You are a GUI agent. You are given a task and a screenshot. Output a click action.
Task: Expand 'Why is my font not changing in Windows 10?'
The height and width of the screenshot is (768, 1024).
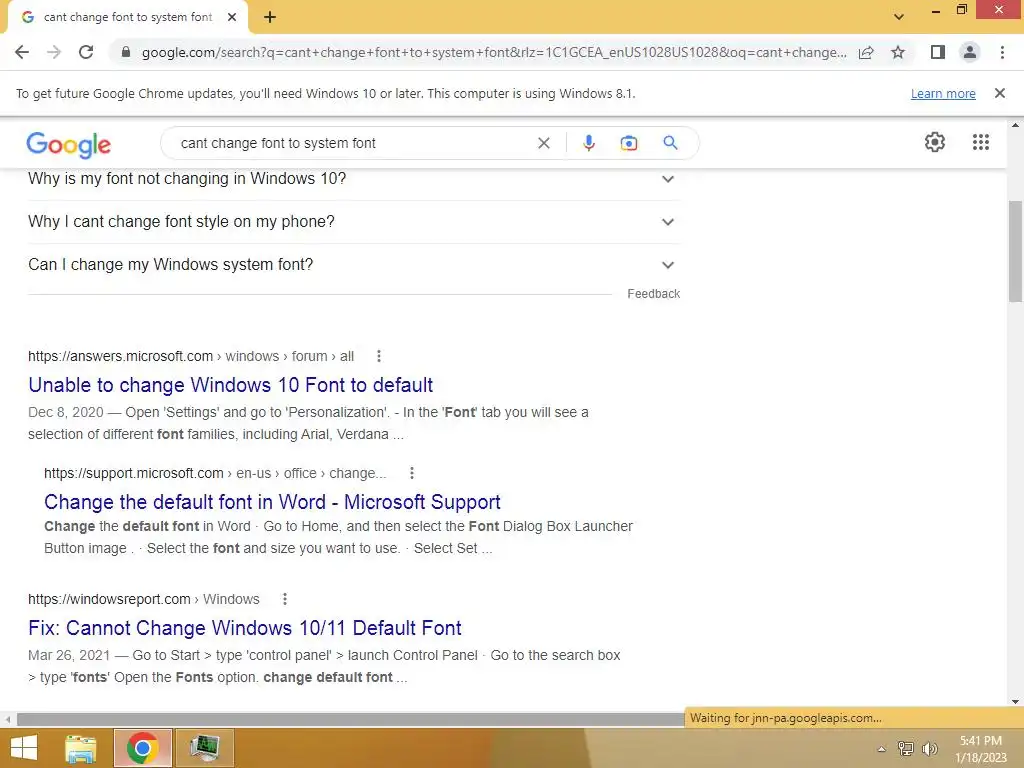click(x=354, y=178)
